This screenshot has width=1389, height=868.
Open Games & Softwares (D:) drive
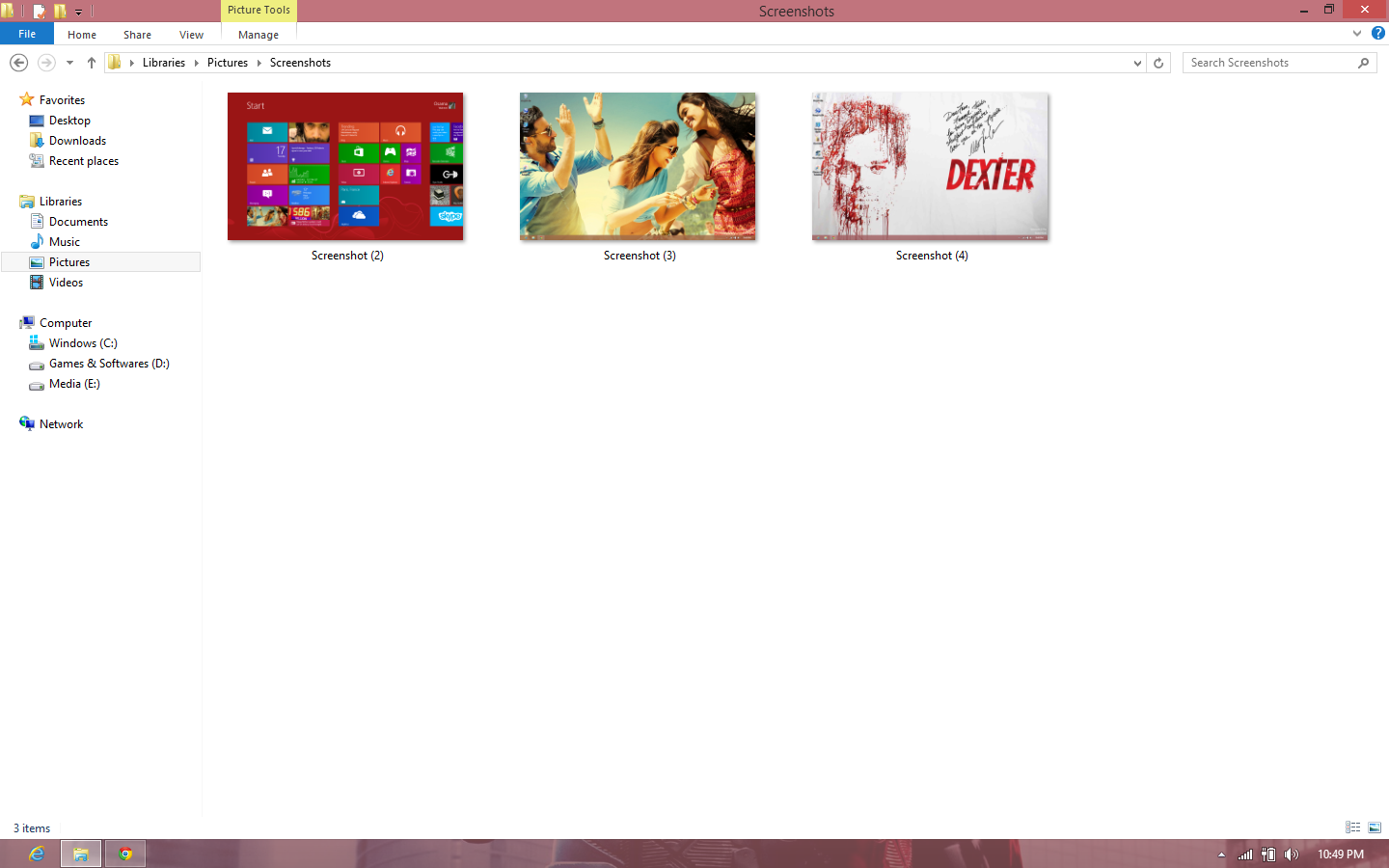(x=109, y=364)
